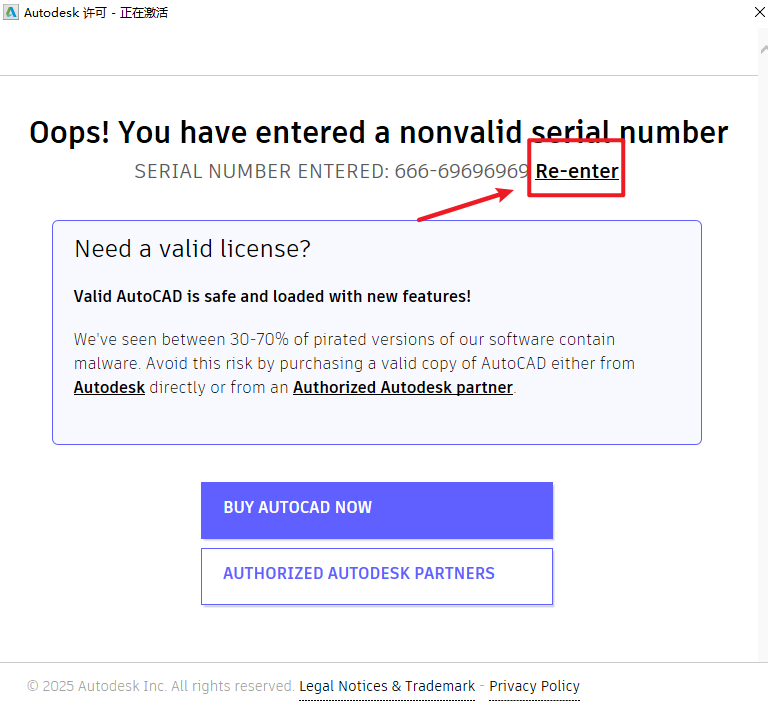Click the entered serial number 666-69696969
Image resolution: width=768 pixels, height=716 pixels.
(461, 171)
